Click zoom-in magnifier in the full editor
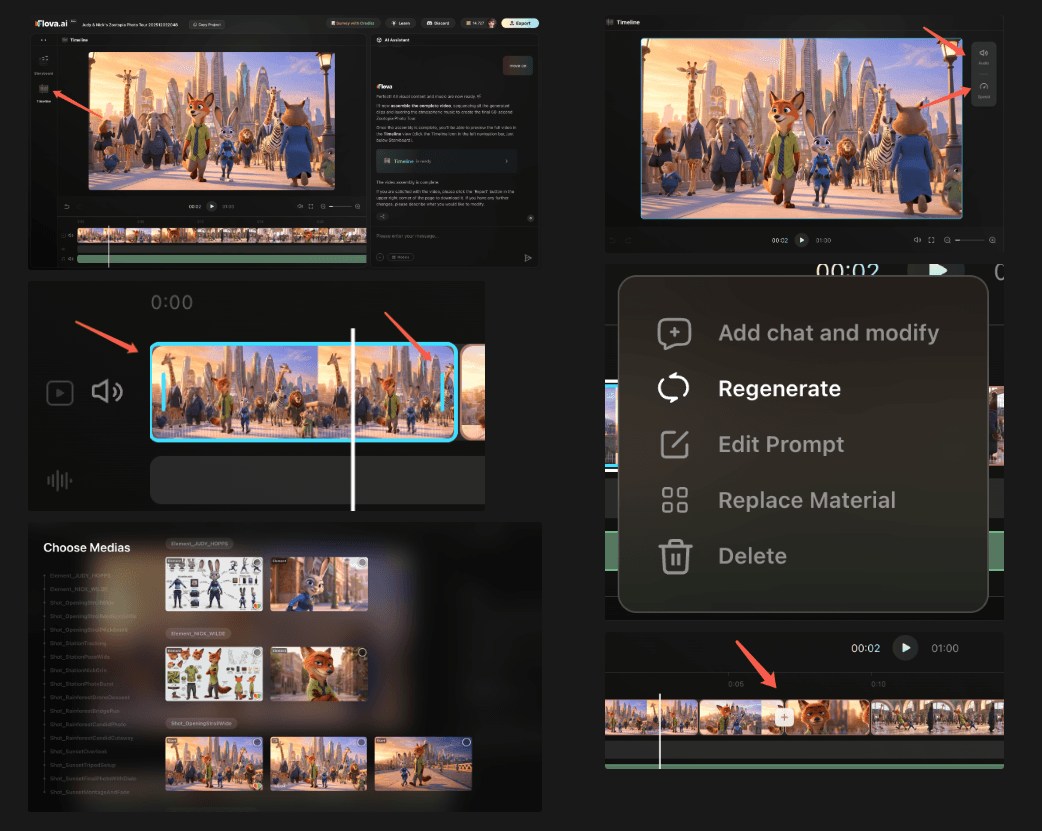Screen dimensions: 1042x831 [x=358, y=207]
